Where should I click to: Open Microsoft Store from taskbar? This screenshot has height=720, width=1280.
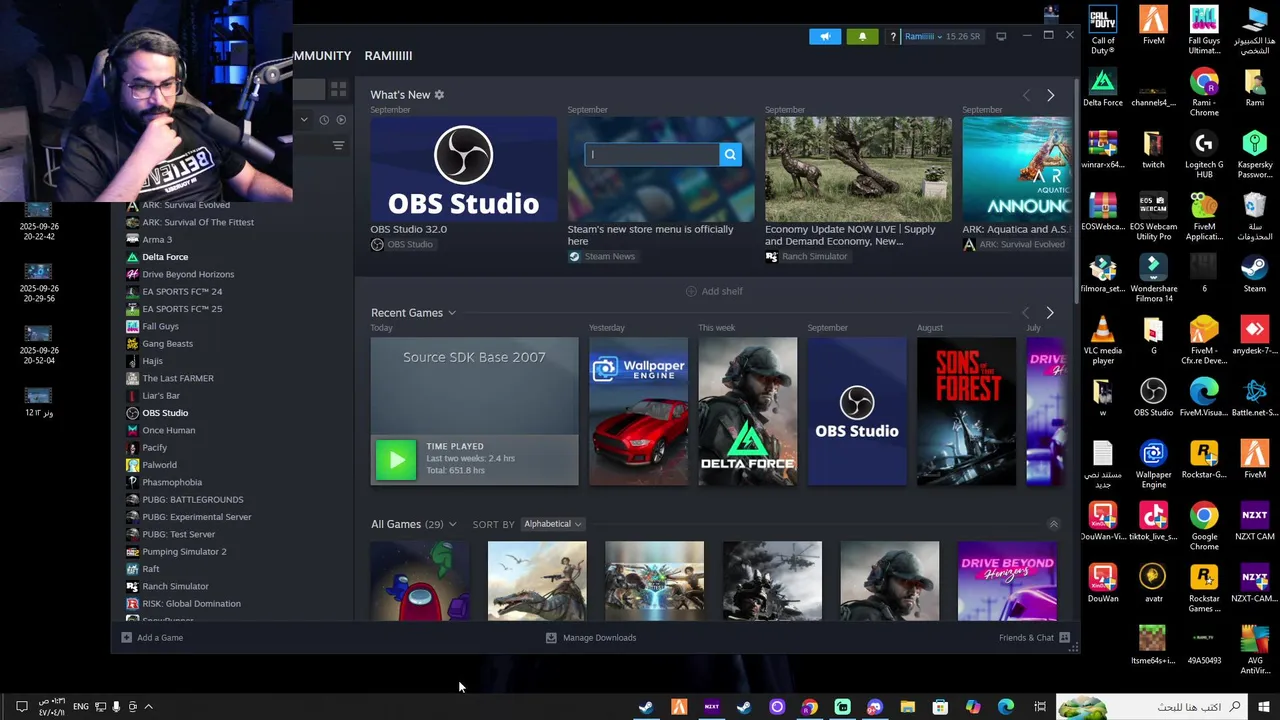tap(940, 707)
